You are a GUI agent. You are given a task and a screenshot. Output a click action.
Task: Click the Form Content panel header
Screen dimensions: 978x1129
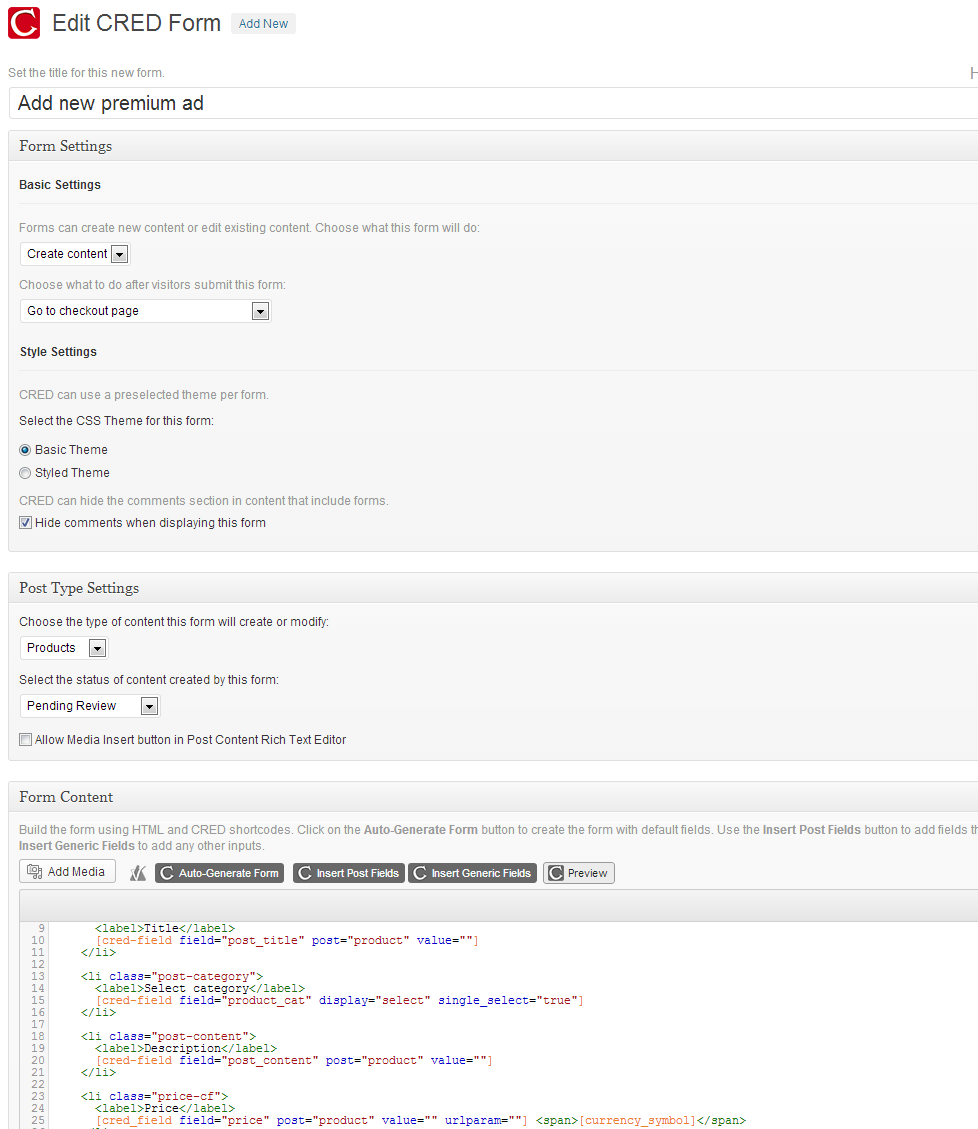click(493, 796)
